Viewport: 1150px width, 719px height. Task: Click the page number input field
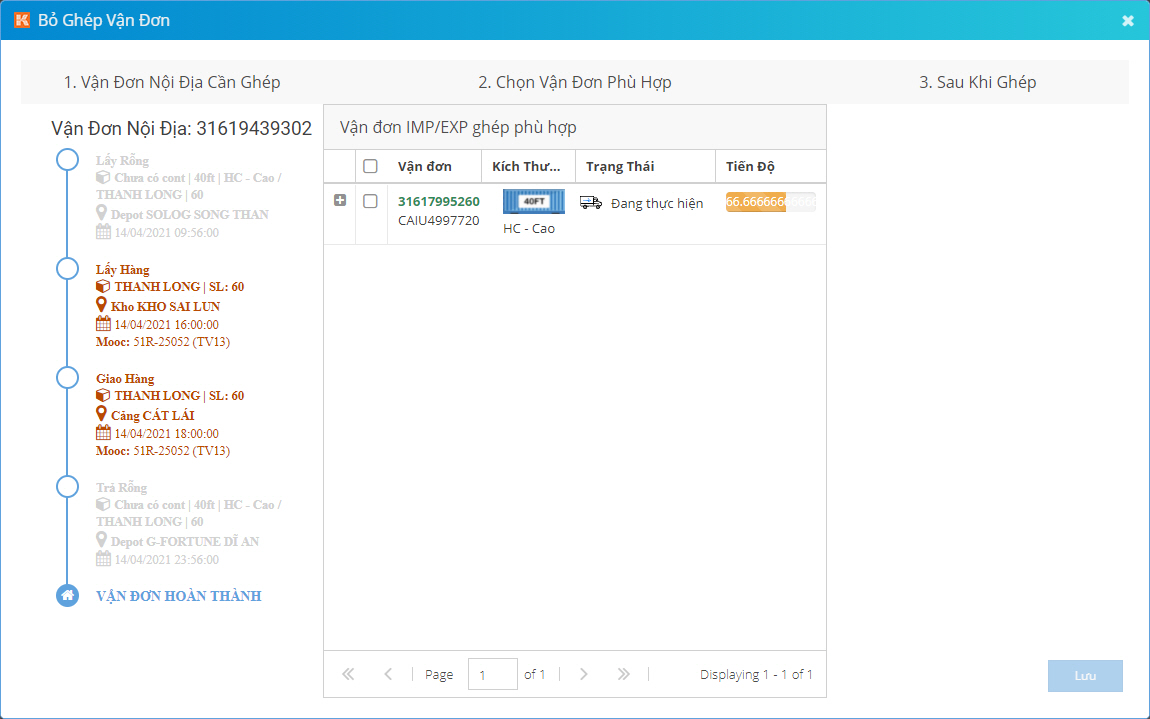point(492,675)
